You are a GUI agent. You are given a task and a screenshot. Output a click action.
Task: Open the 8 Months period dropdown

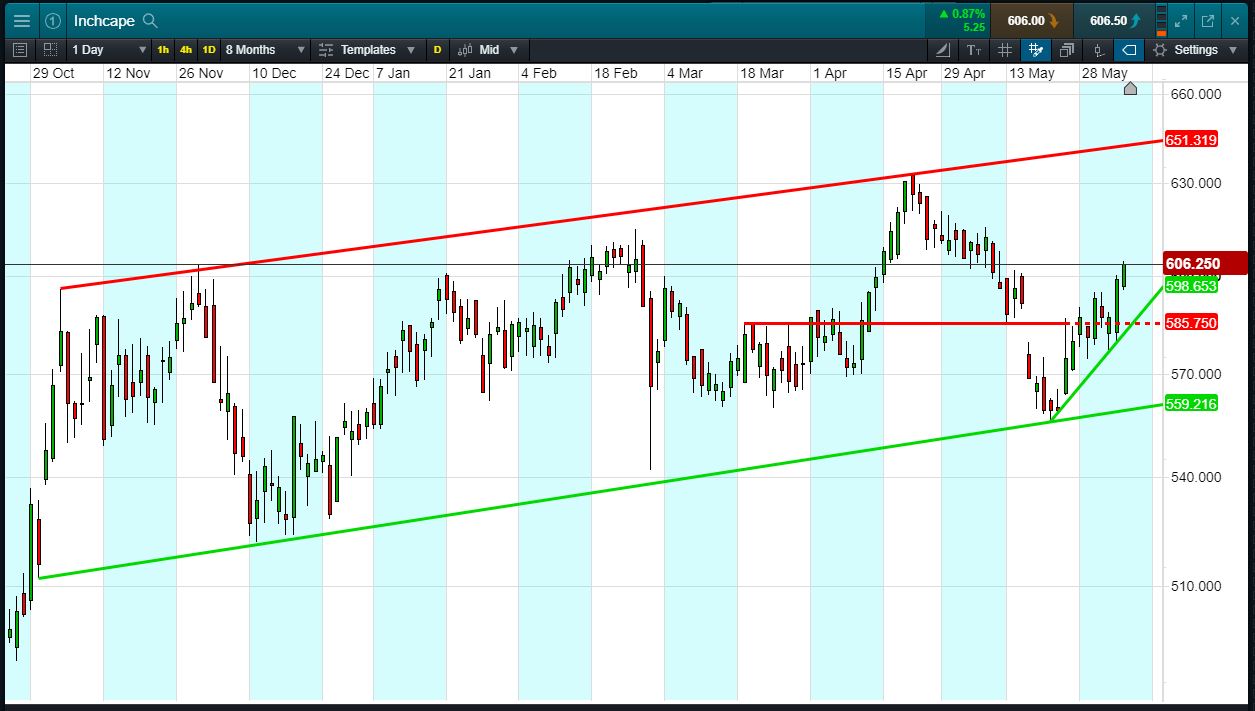pyautogui.click(x=265, y=49)
